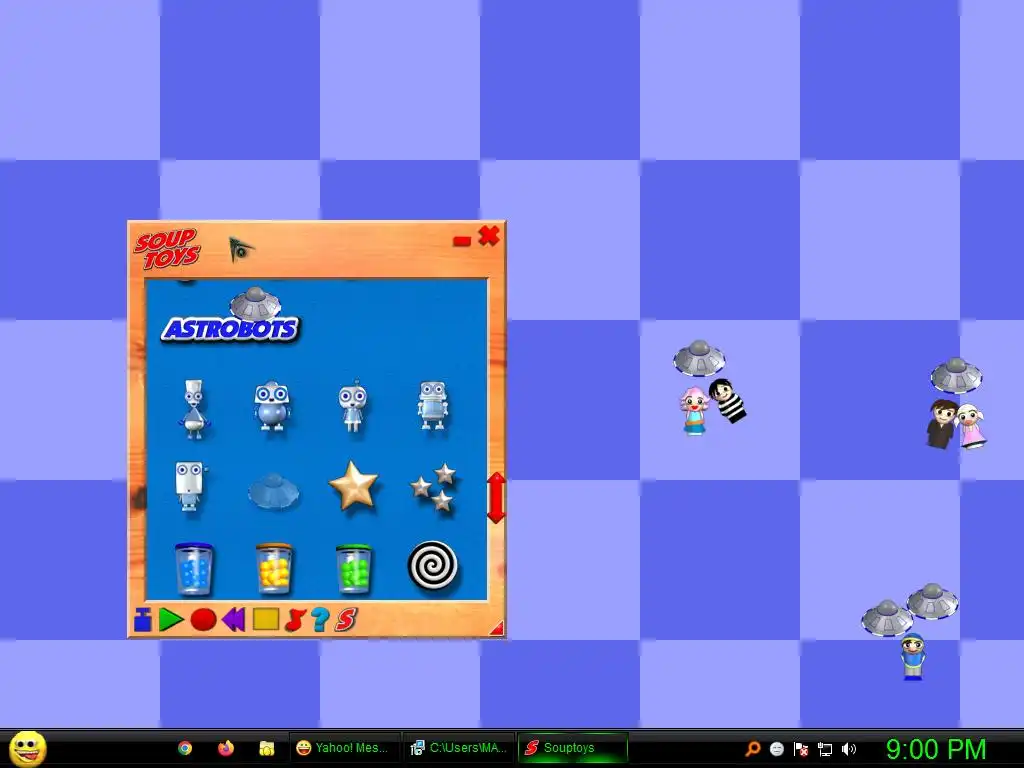Image resolution: width=1024 pixels, height=768 pixels.
Task: Click the gray smiley tray icon
Action: (776, 748)
